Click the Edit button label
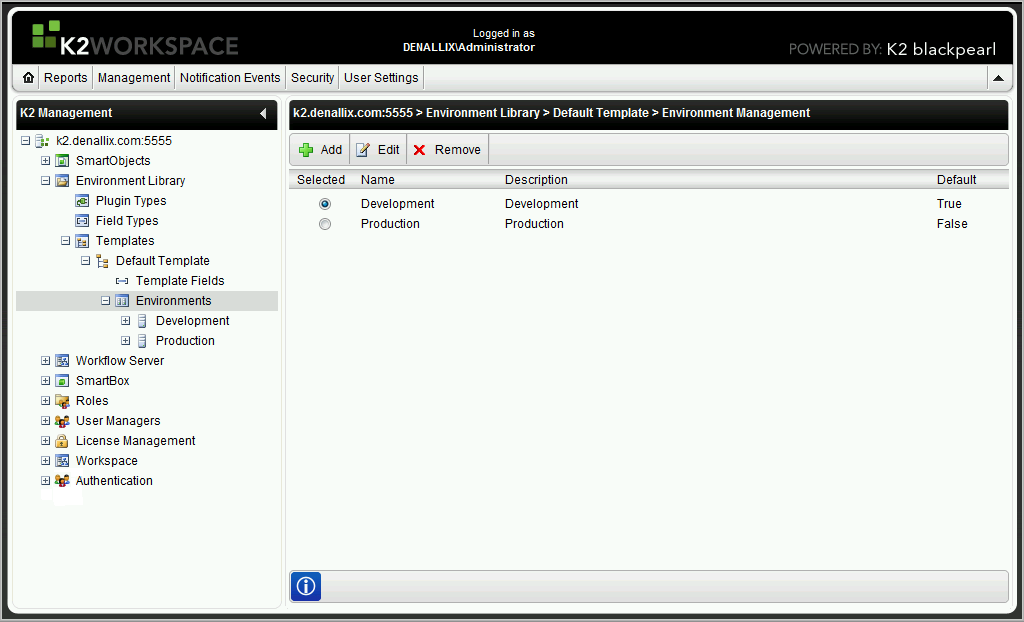Viewport: 1024px width, 622px height. click(389, 150)
